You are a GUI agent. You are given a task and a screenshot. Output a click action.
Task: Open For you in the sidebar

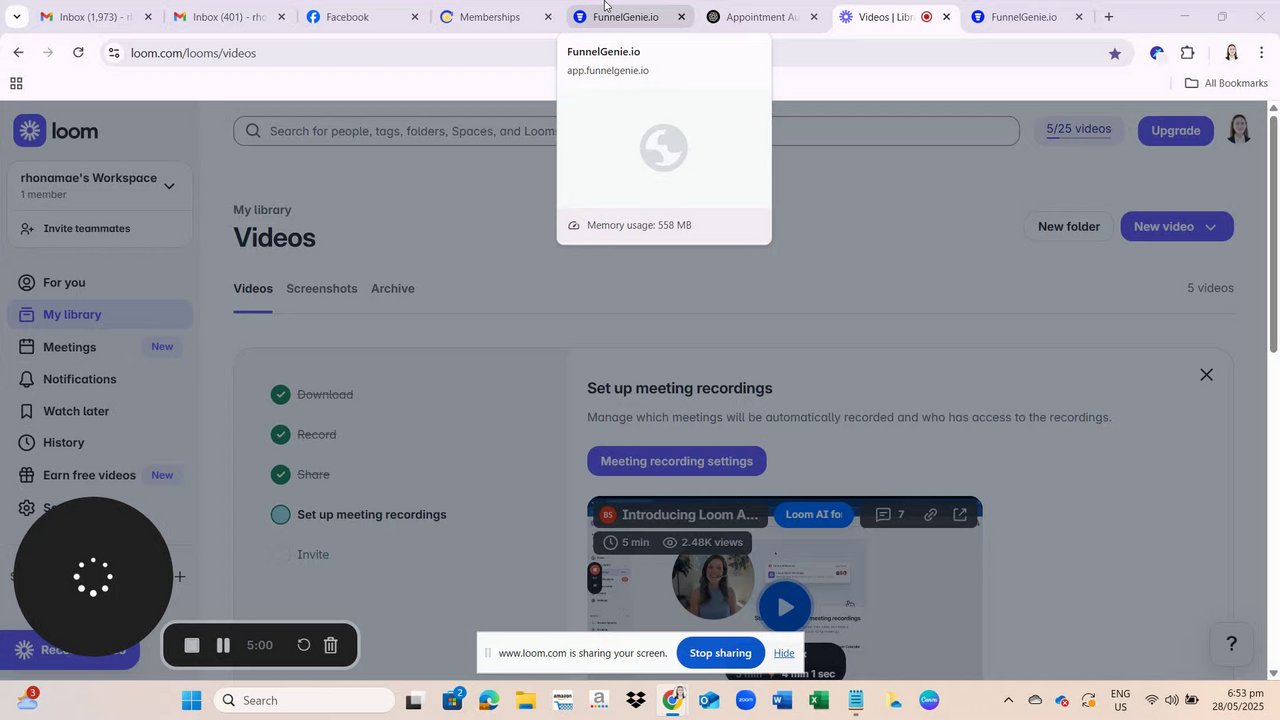(x=100, y=283)
